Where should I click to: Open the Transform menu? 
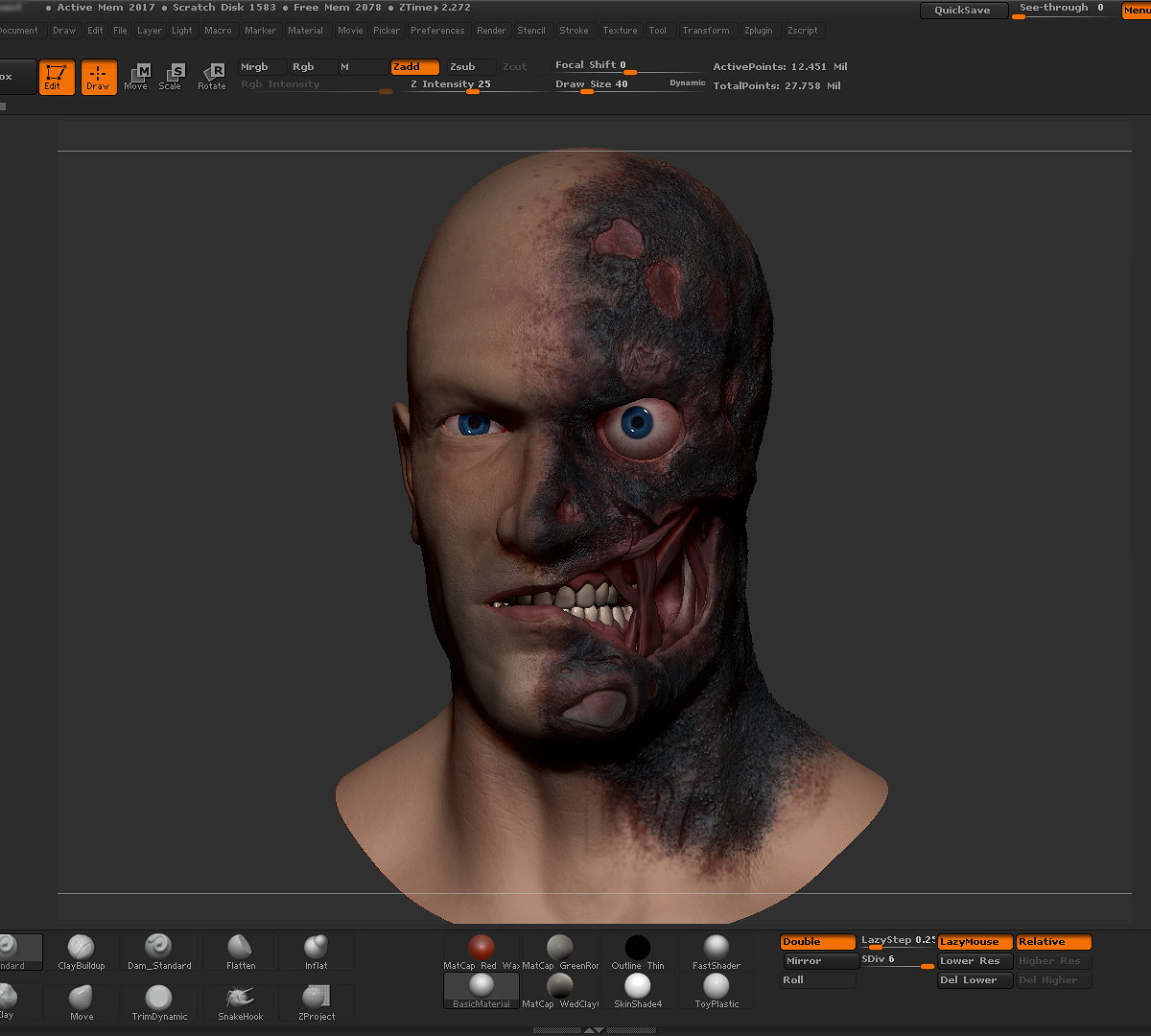pyautogui.click(x=706, y=31)
